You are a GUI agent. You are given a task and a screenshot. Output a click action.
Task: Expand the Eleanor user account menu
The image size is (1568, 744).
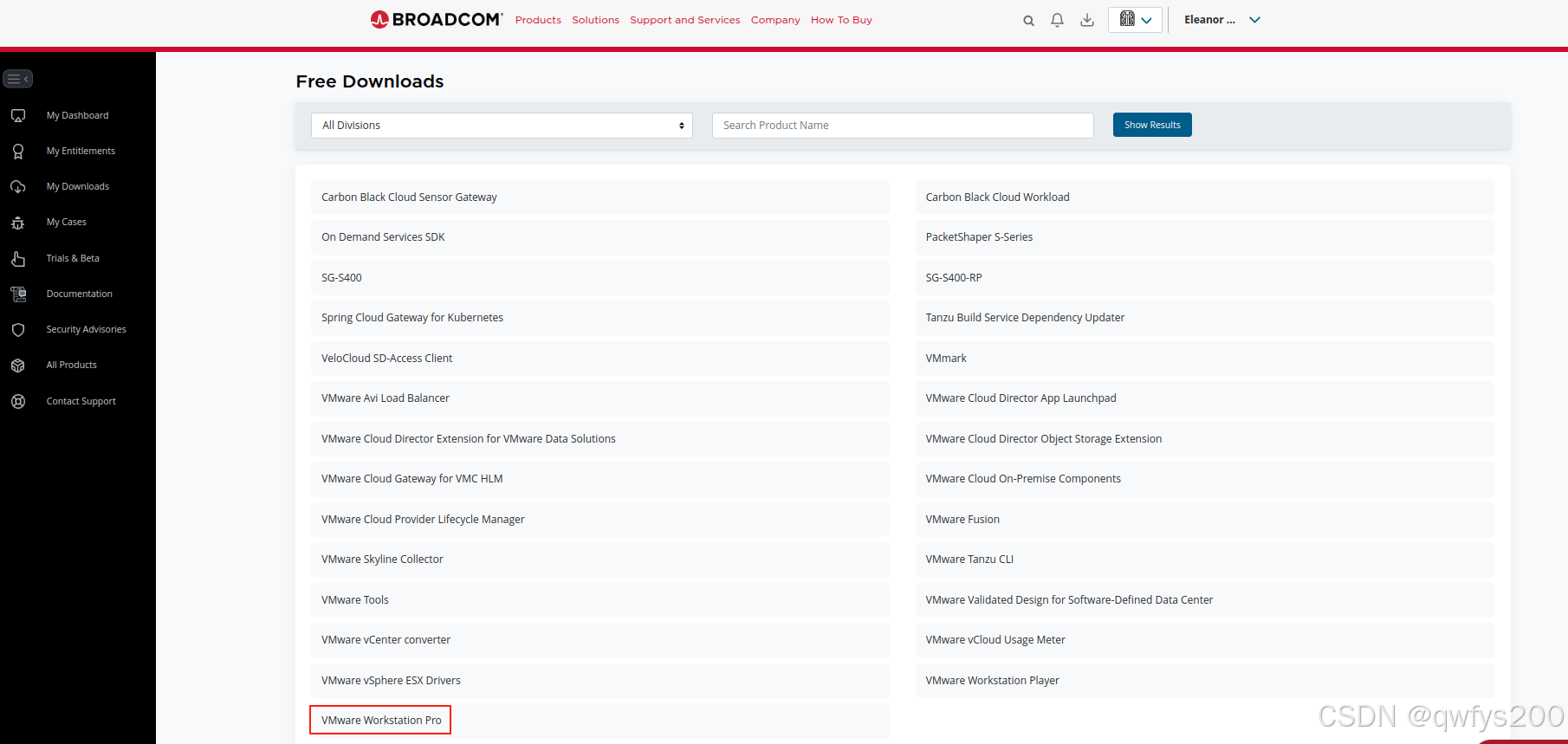click(1222, 20)
